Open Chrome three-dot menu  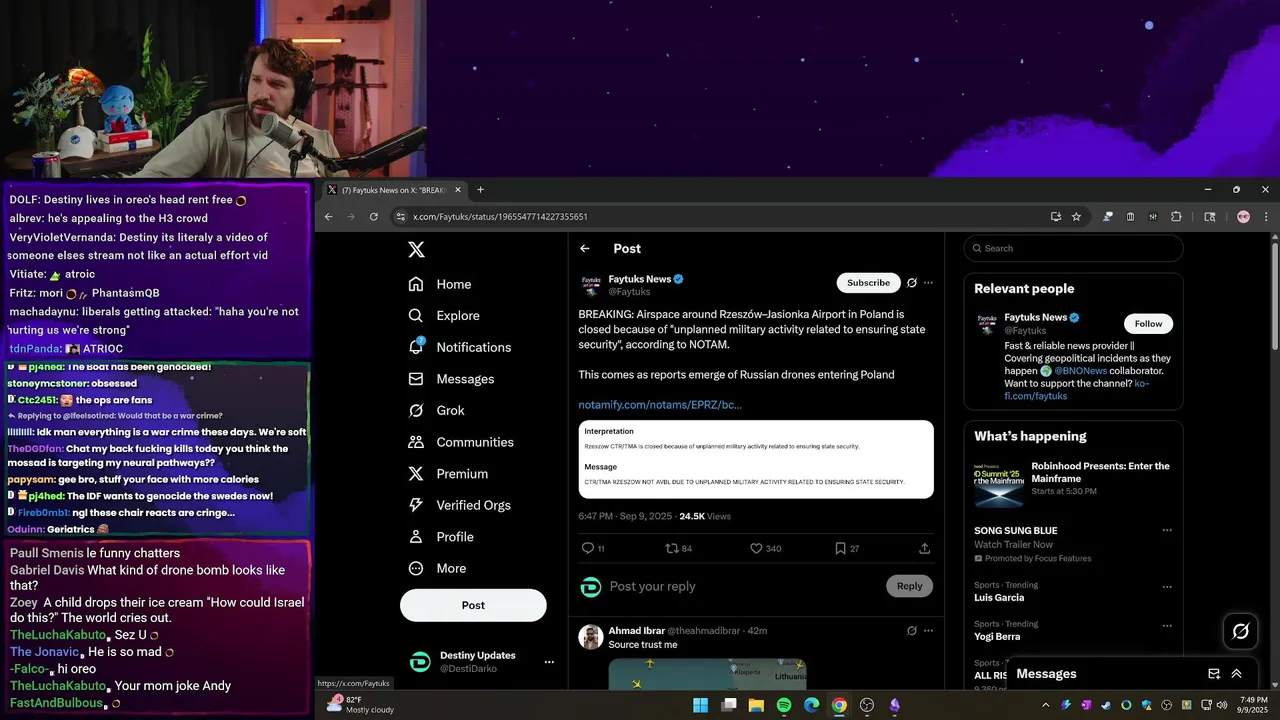tap(1265, 216)
